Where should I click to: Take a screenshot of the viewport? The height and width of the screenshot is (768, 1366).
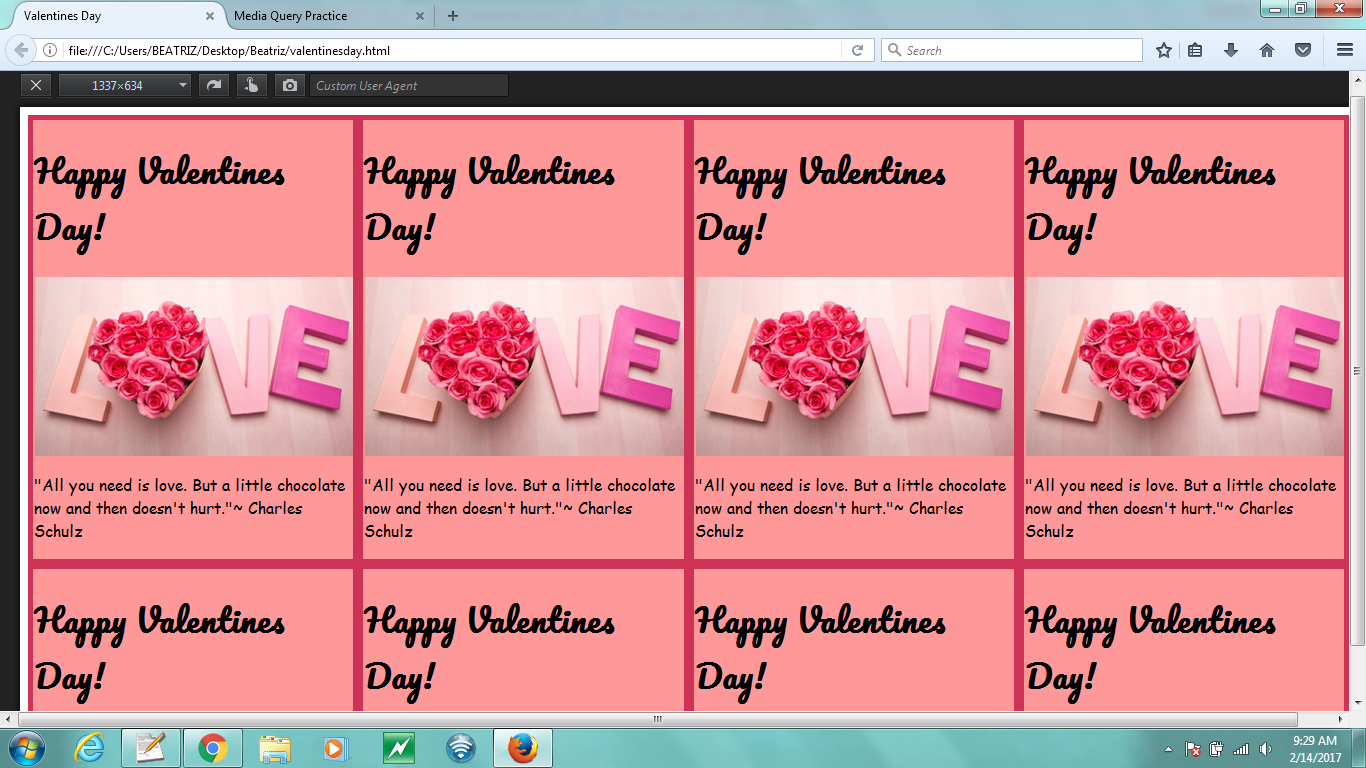tap(290, 86)
